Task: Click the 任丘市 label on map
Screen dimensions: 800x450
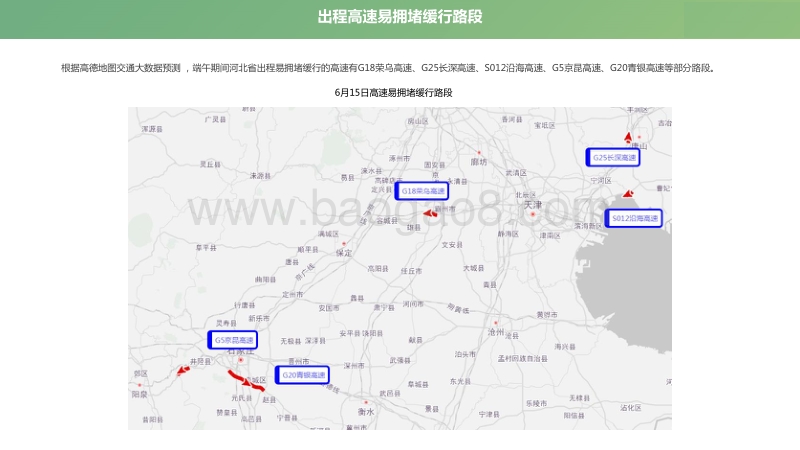Action: pyautogui.click(x=411, y=271)
